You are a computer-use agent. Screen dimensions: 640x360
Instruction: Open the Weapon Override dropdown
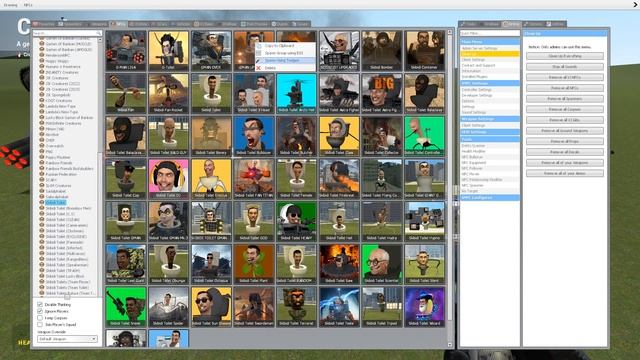tap(67, 339)
